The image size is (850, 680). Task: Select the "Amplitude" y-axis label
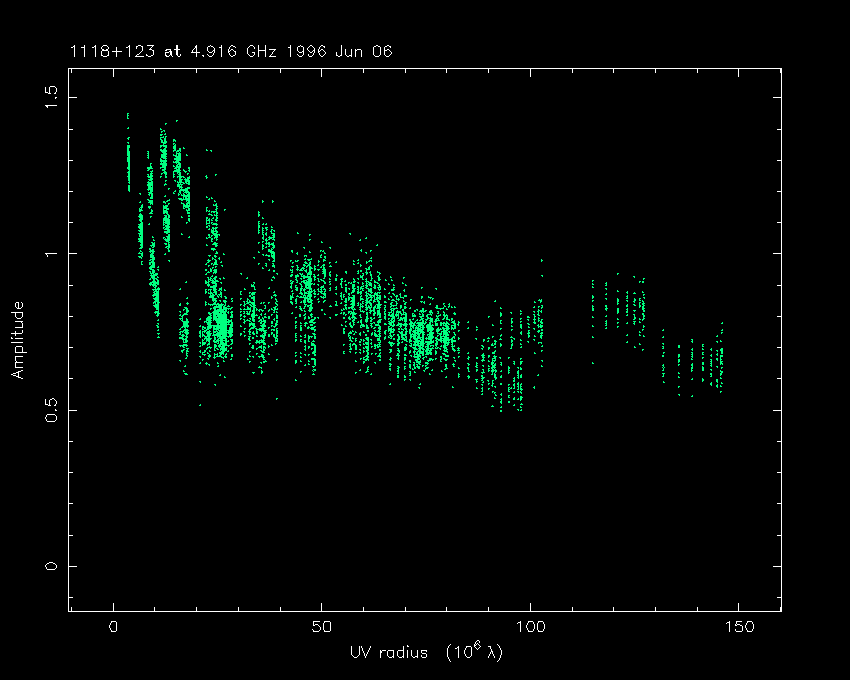pos(17,340)
